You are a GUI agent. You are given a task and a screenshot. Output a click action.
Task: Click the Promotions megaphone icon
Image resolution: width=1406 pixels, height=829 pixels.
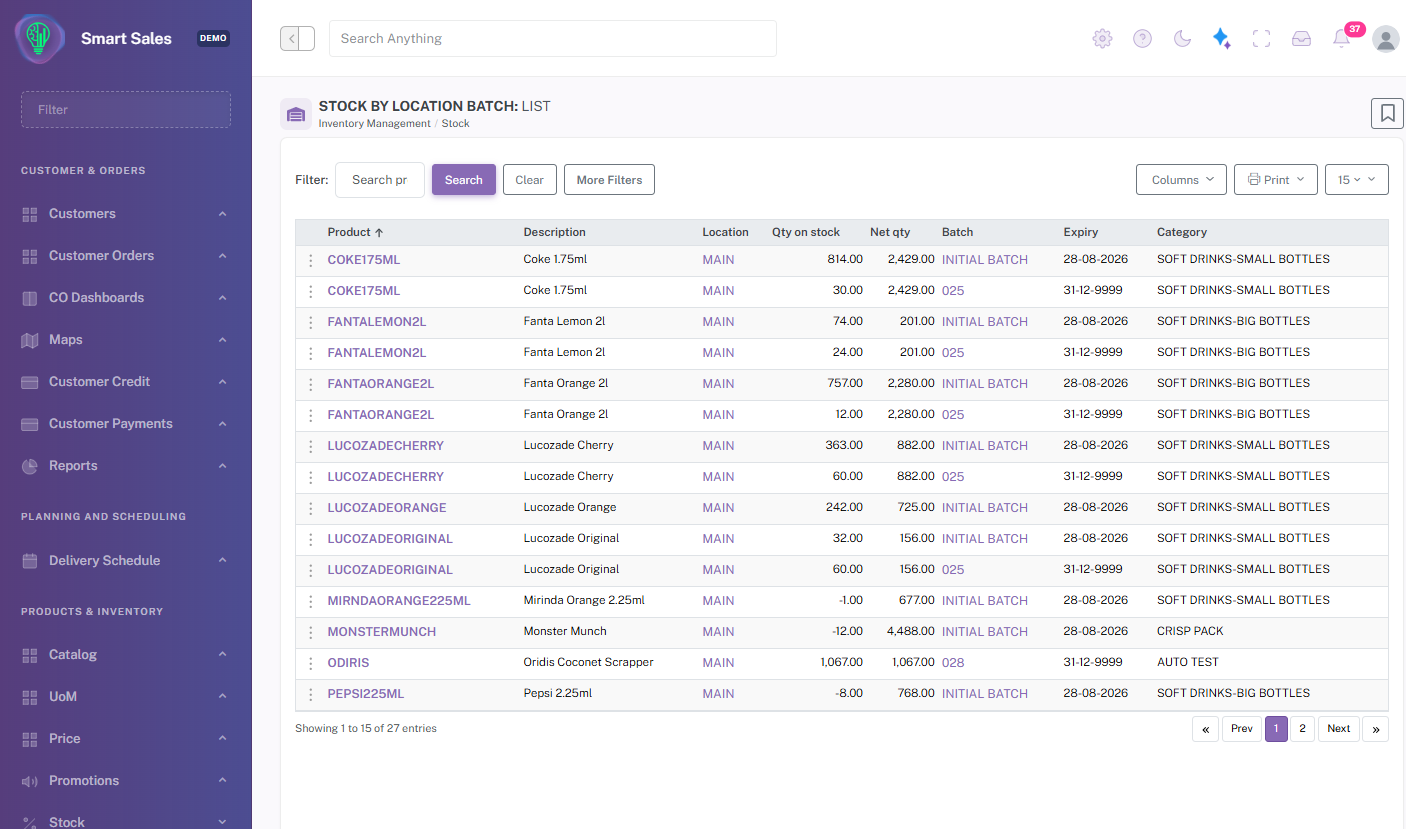(29, 781)
